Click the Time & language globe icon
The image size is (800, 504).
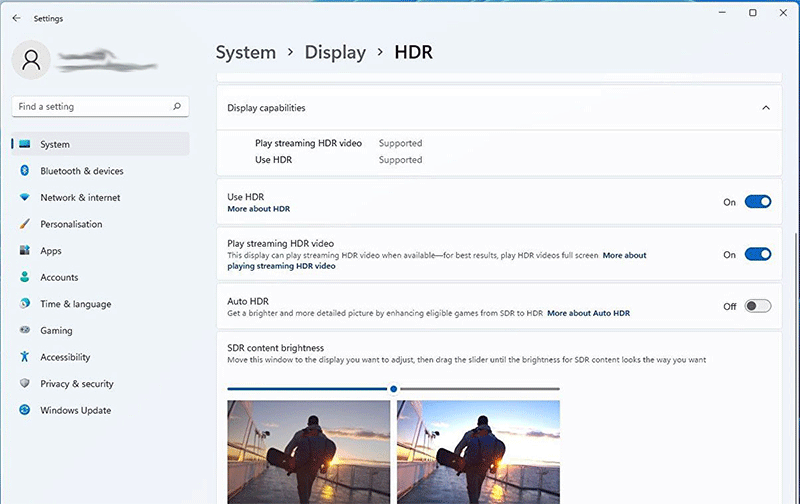(24, 303)
